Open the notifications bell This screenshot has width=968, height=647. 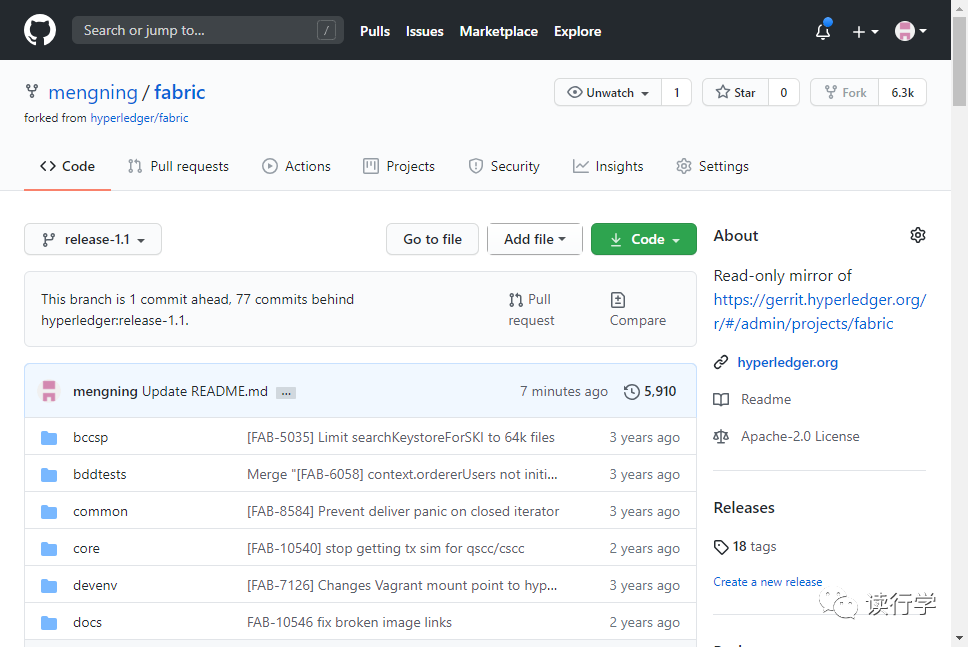(x=823, y=30)
